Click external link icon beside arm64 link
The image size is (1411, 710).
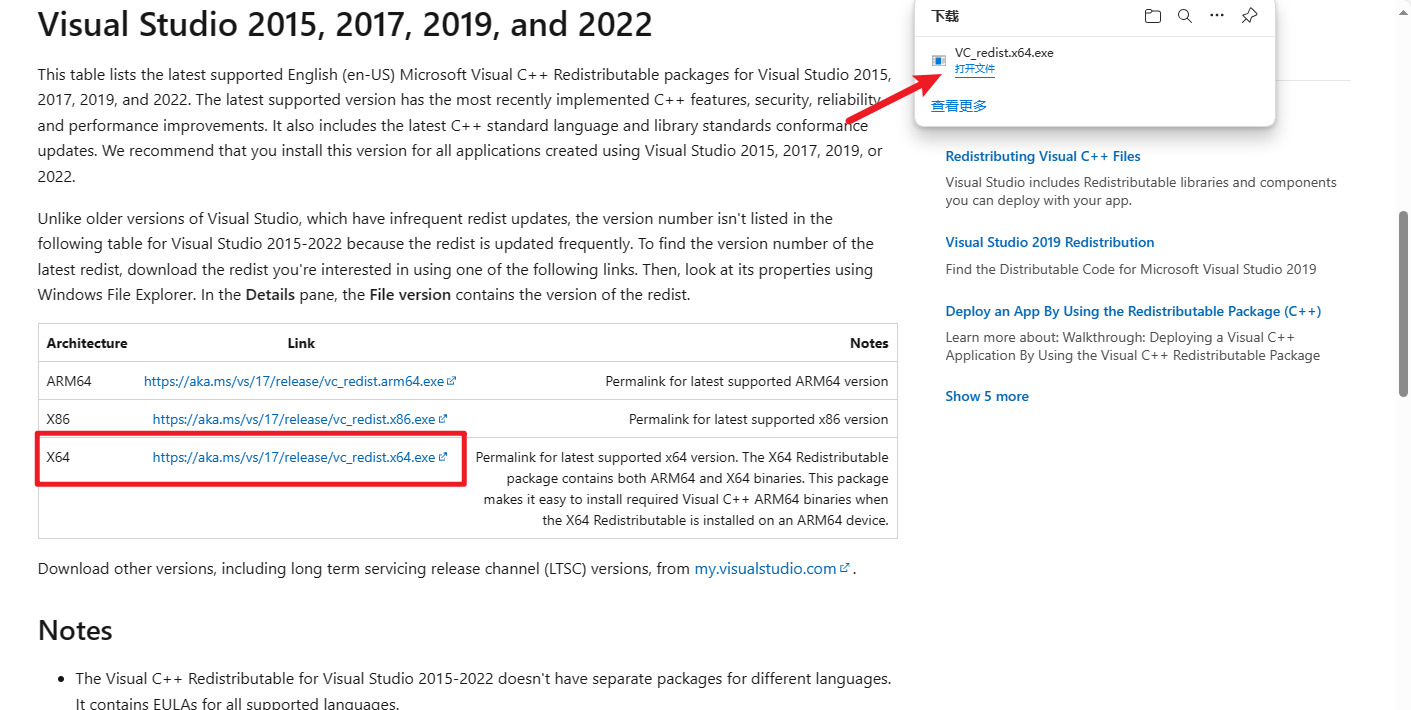(452, 381)
